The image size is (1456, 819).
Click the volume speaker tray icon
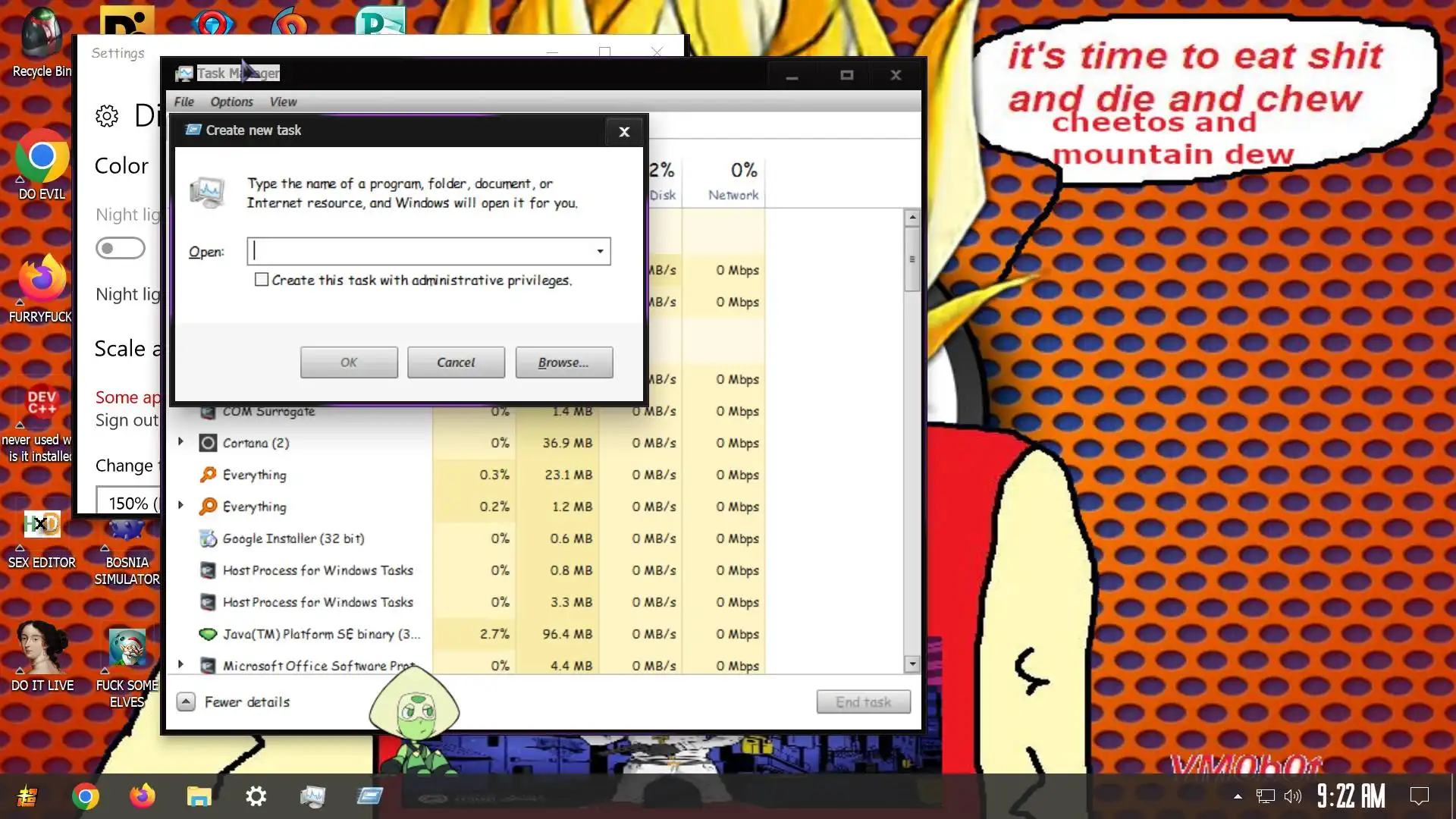(x=1292, y=796)
